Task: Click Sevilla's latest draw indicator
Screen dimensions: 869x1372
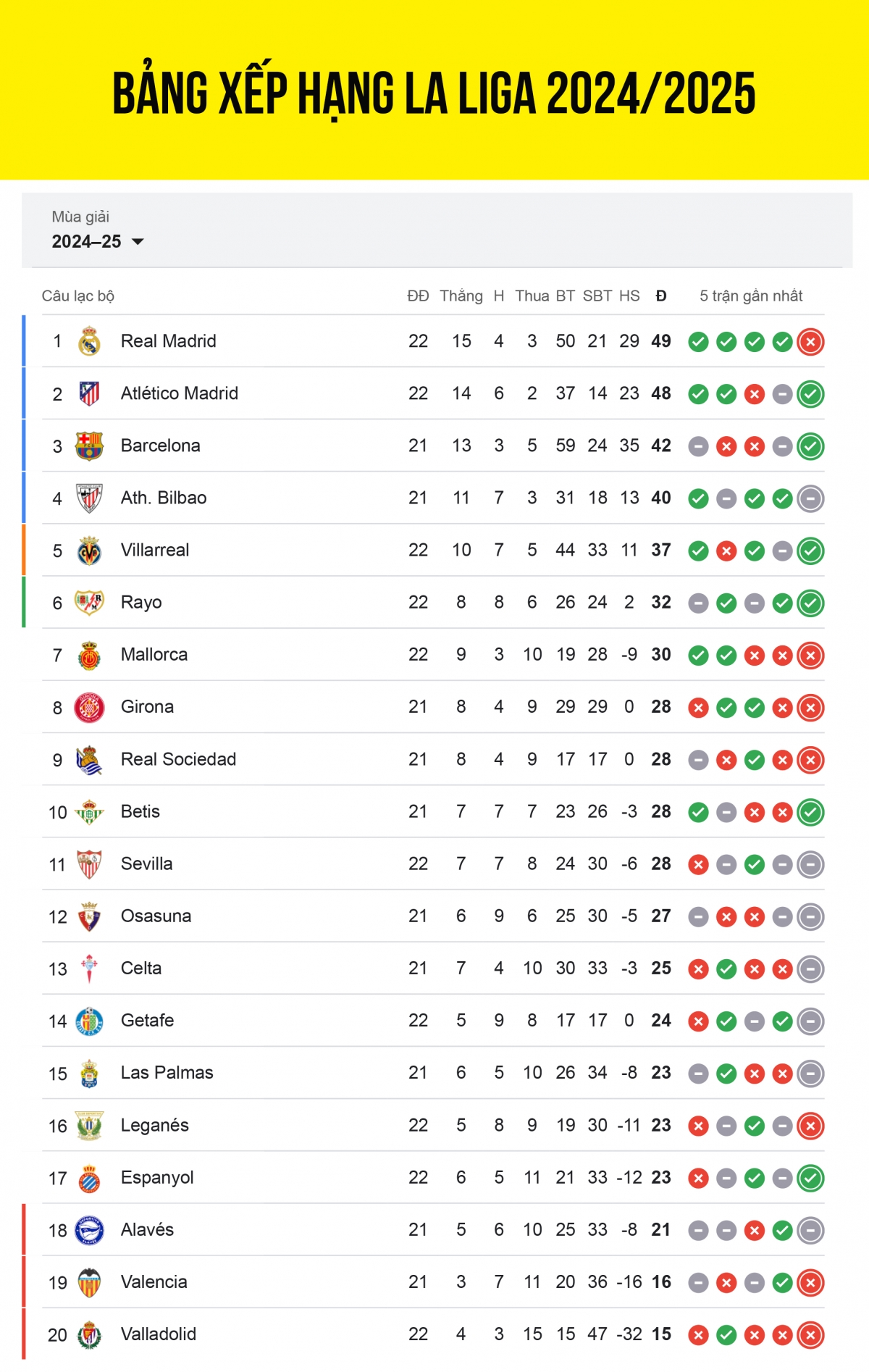Action: 810,864
